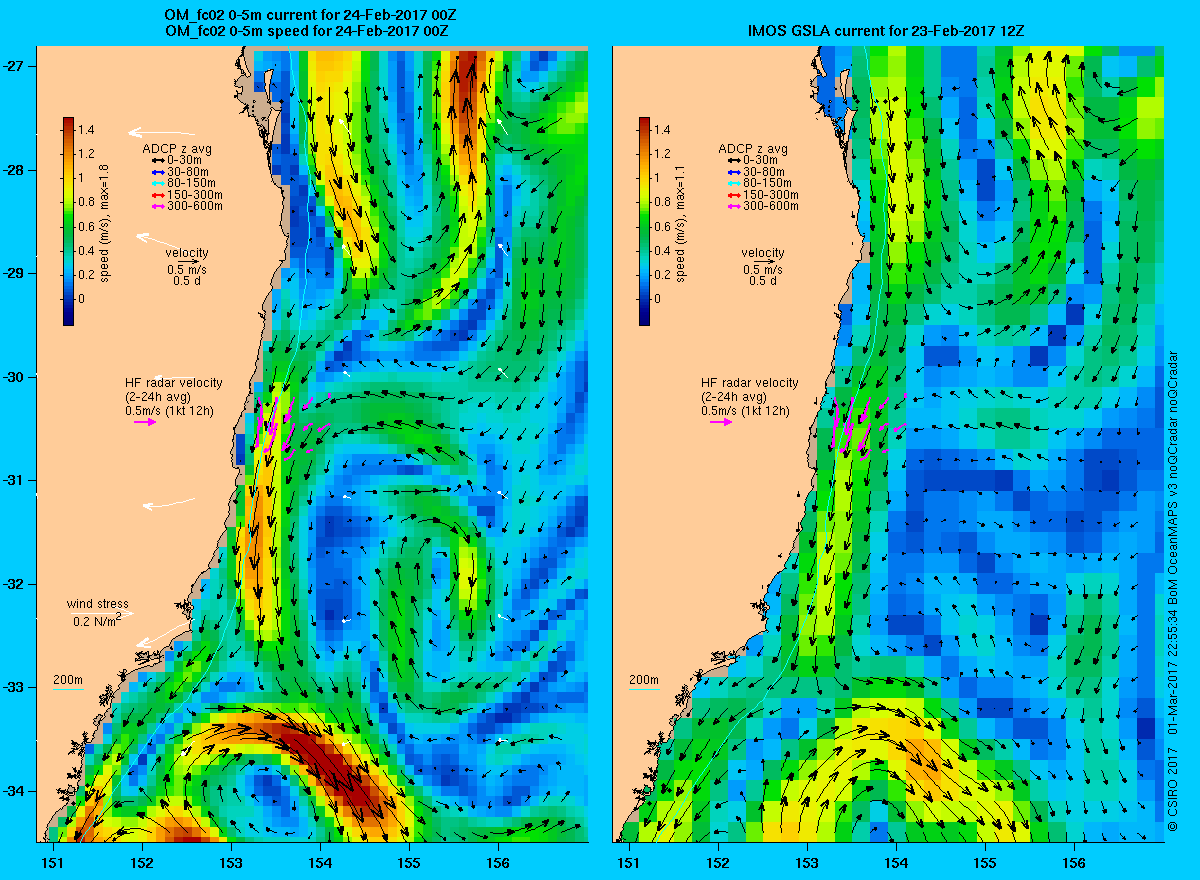1200x880 pixels.
Task: Click '156' longitude label under left panel
Action: point(498,863)
